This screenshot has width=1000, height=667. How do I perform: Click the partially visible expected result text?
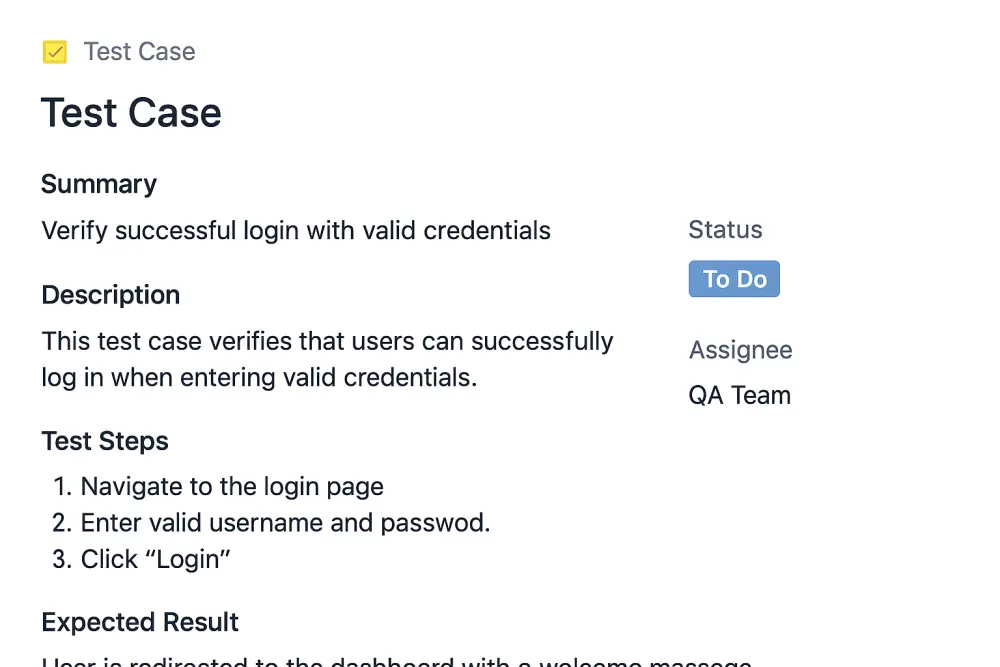click(x=396, y=661)
